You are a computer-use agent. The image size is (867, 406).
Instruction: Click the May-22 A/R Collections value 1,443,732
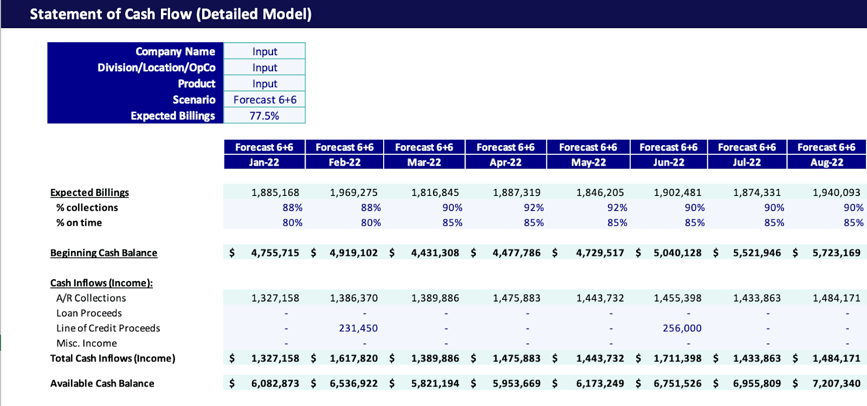point(597,298)
